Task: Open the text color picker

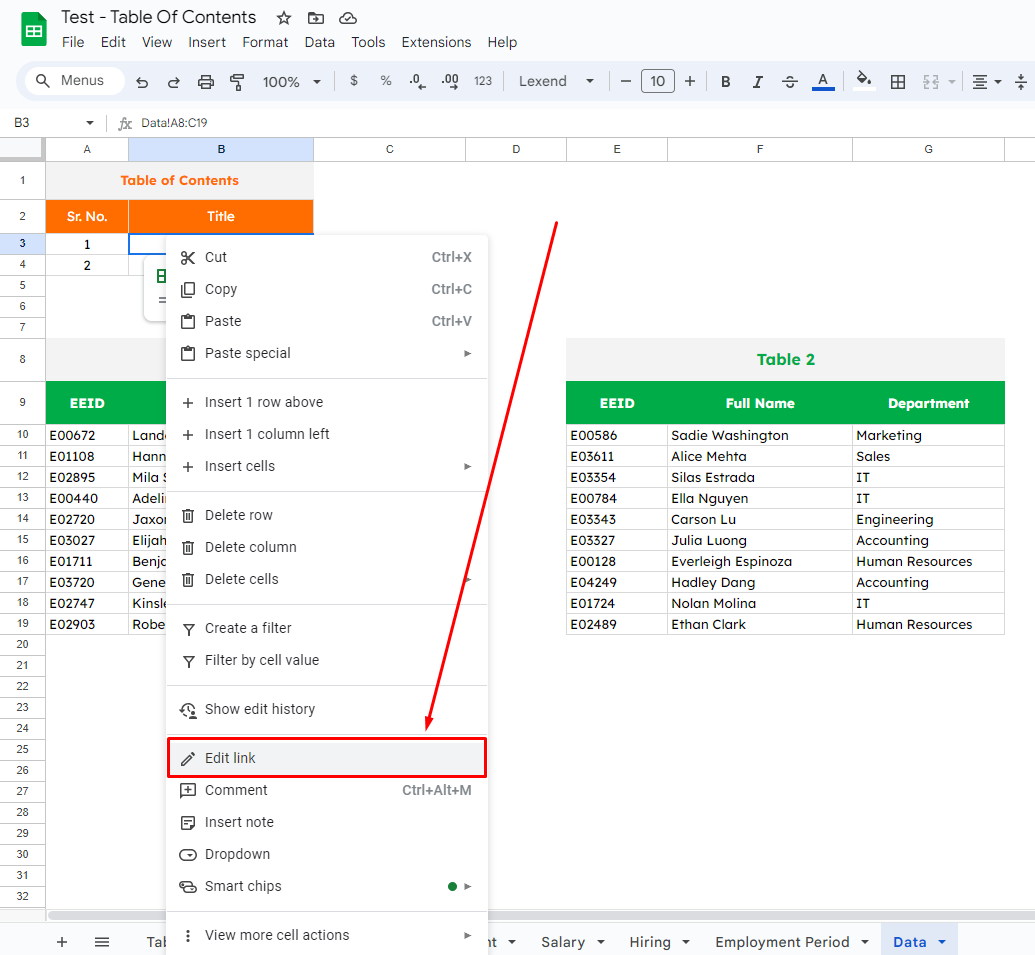Action: (x=822, y=82)
